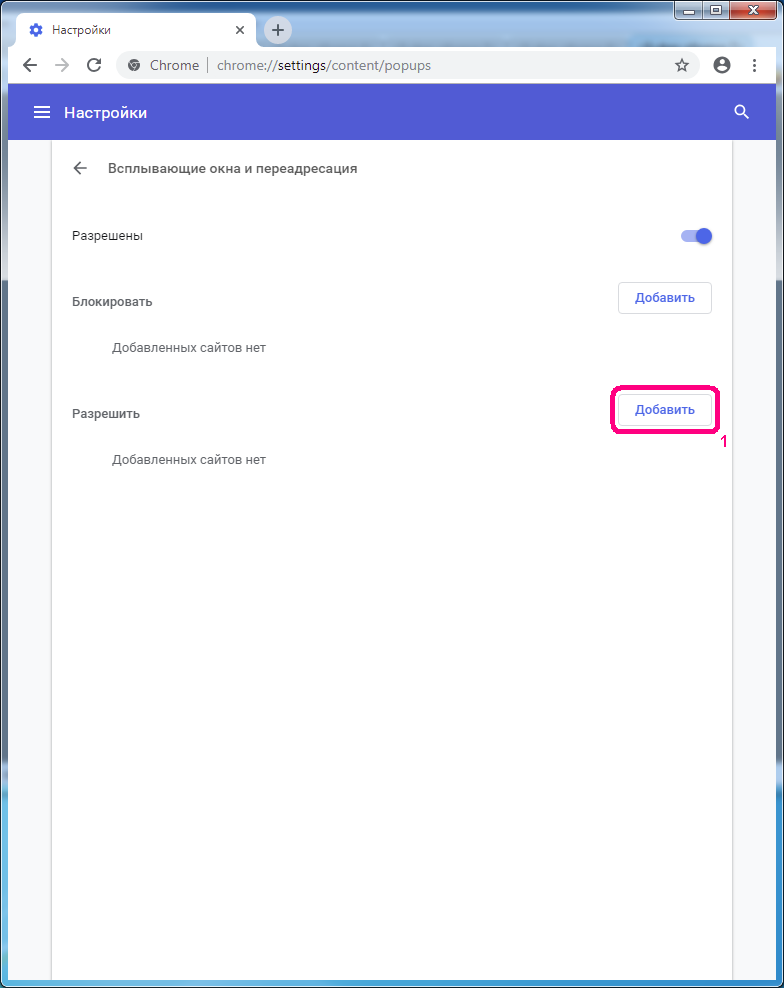The image size is (784, 988).
Task: Search settings with magnifier icon
Action: coord(742,112)
